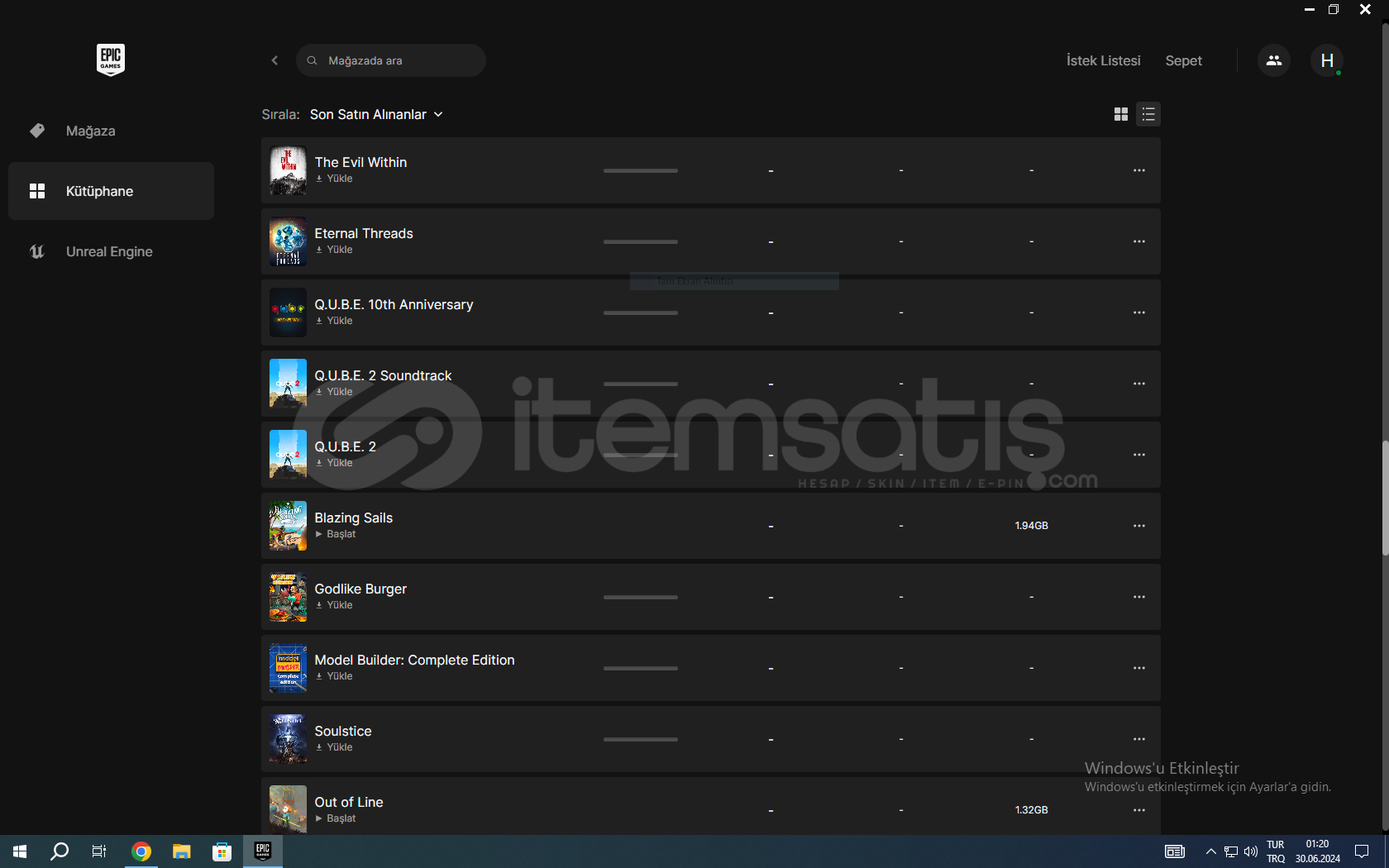Click Soulstice progress bar
This screenshot has width=1389, height=868.
[x=641, y=739]
